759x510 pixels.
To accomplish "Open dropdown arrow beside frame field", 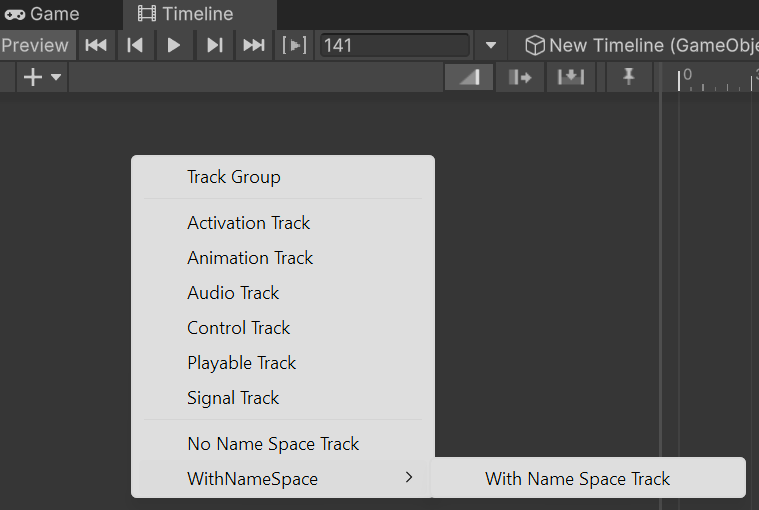I will [x=491, y=45].
